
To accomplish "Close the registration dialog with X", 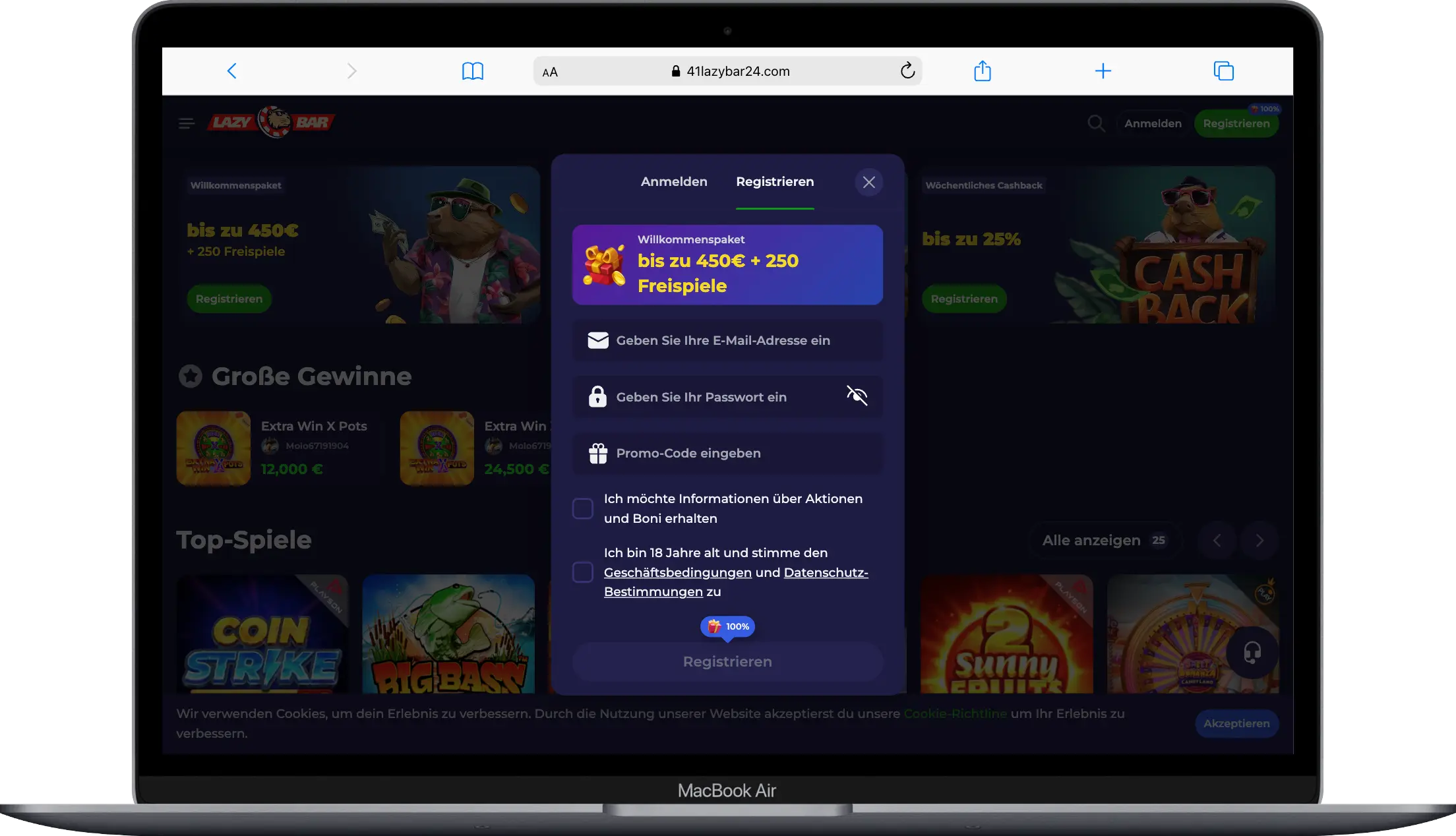I will click(869, 182).
